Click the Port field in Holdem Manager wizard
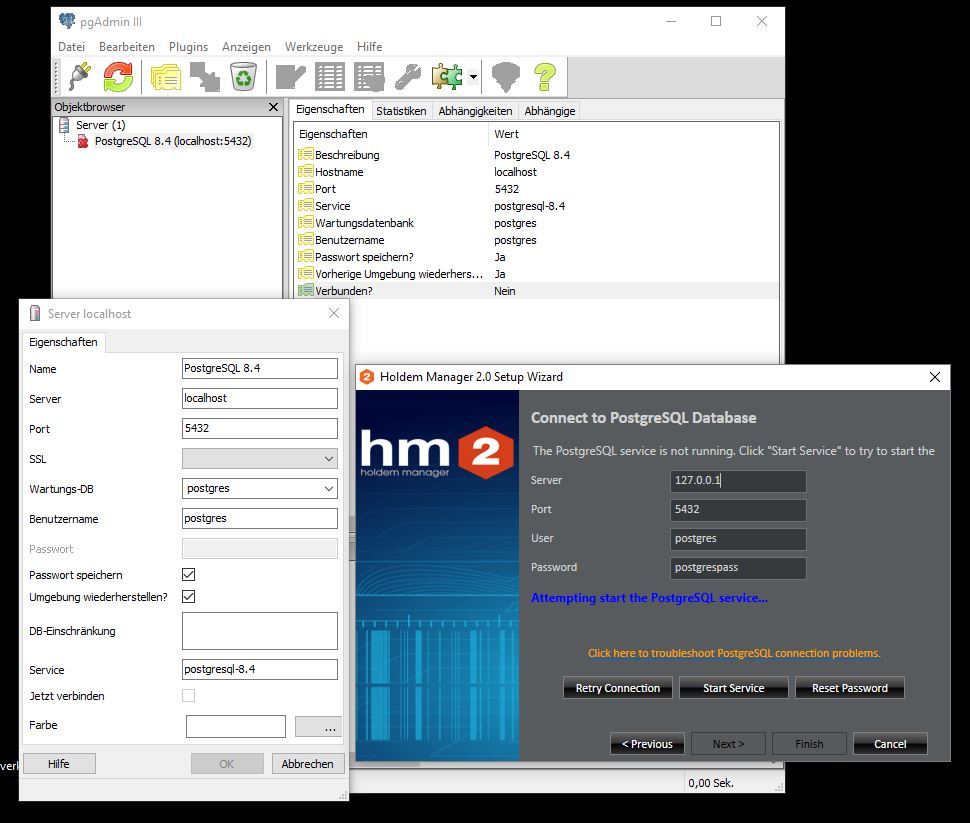The image size is (970, 823). pos(738,510)
